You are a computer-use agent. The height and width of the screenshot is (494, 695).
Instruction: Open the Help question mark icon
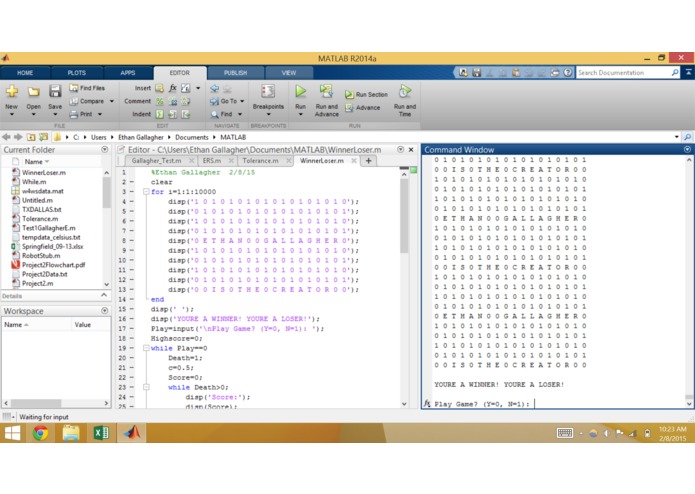(x=568, y=72)
